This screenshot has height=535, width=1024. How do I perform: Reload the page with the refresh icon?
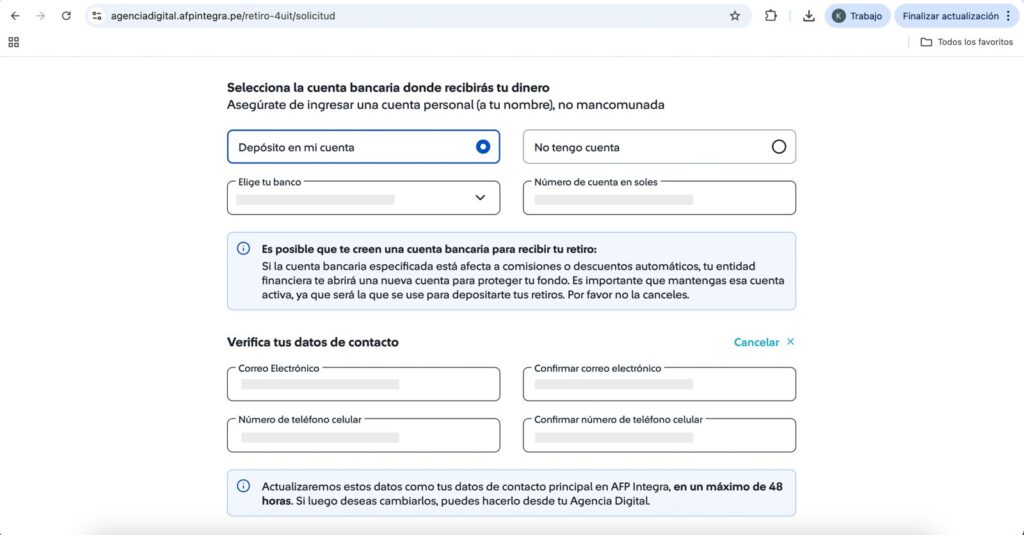tap(66, 16)
